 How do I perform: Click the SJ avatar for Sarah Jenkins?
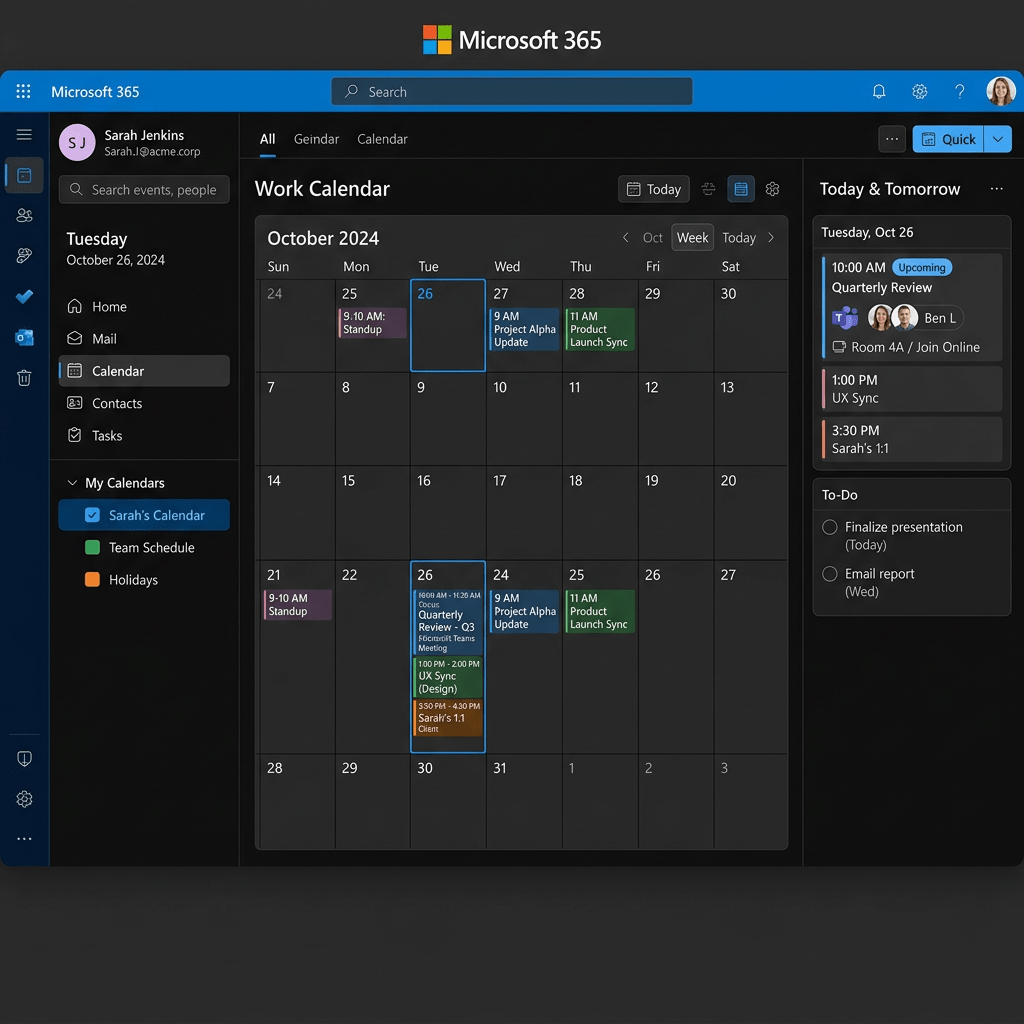click(77, 142)
